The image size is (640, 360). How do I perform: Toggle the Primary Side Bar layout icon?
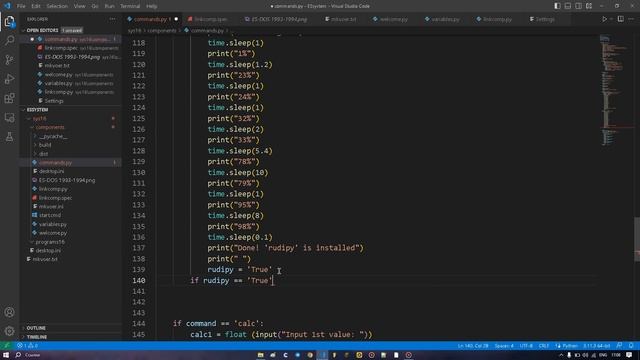point(557,6)
